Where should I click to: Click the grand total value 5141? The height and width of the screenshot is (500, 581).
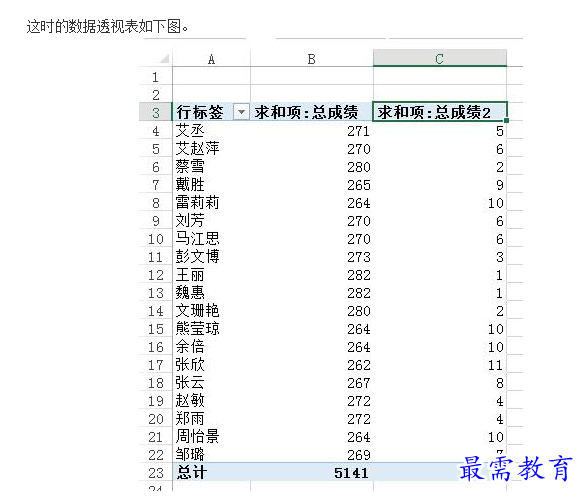[x=351, y=473]
